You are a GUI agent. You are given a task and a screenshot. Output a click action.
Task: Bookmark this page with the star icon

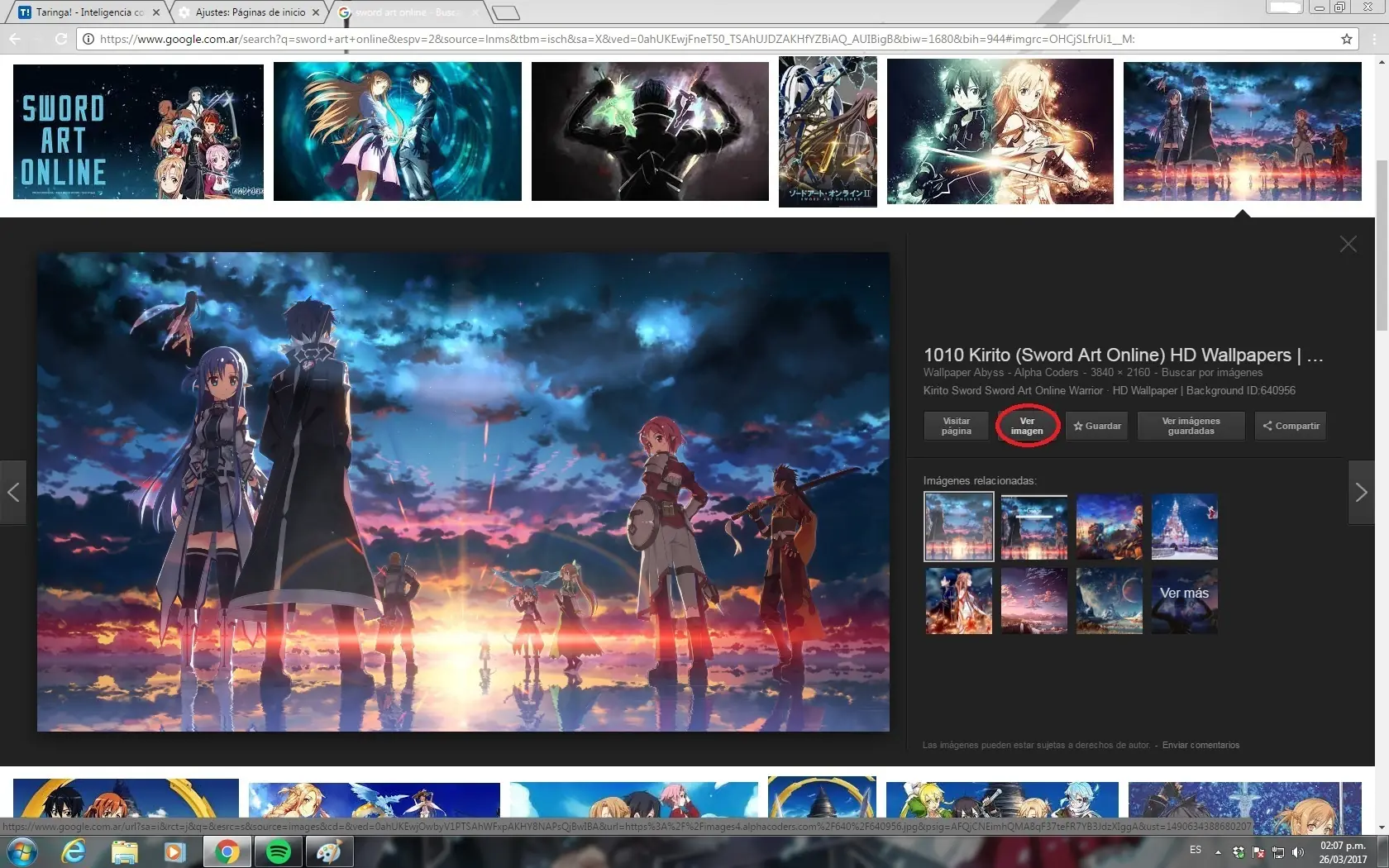tap(1347, 39)
